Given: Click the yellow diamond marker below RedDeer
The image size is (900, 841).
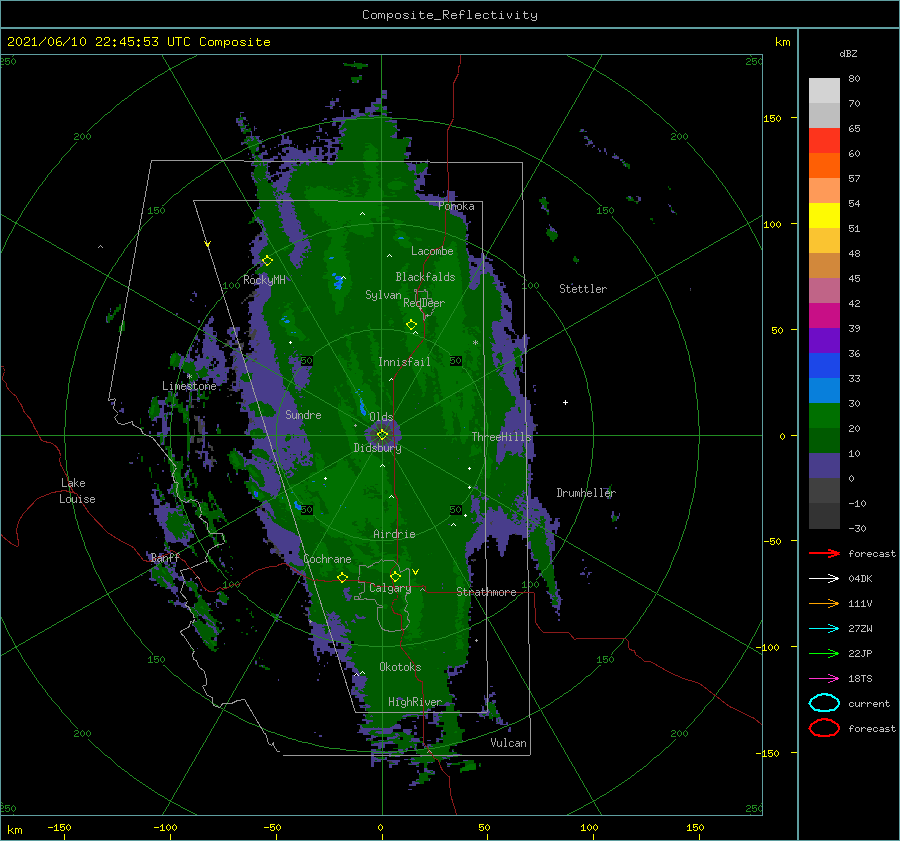Looking at the screenshot, I should (x=411, y=325).
